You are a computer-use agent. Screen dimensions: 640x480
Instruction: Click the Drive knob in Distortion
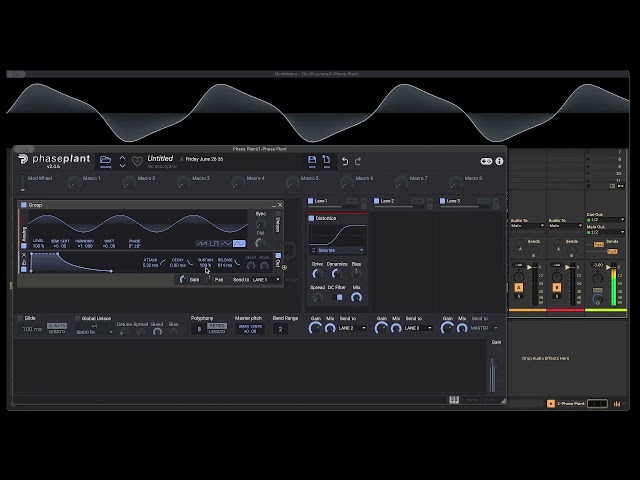(x=317, y=274)
